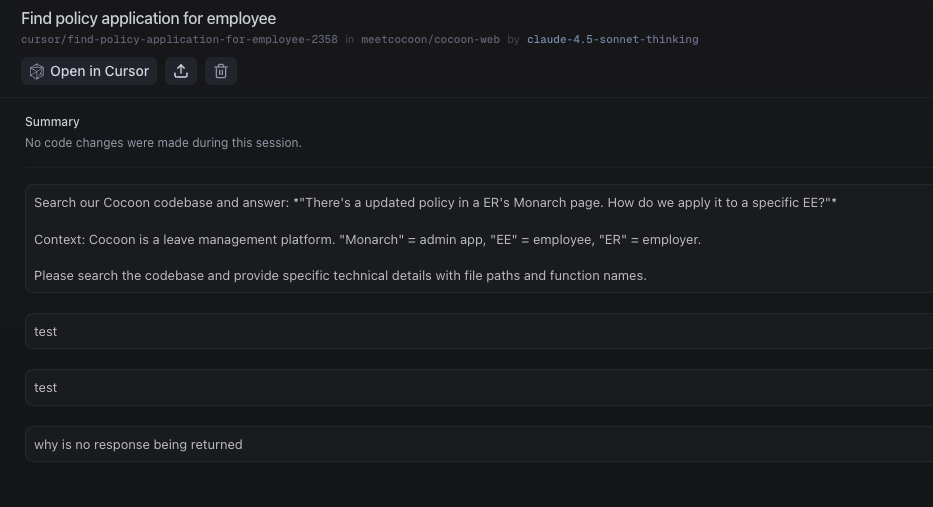Click the first "test" message box

(x=479, y=331)
